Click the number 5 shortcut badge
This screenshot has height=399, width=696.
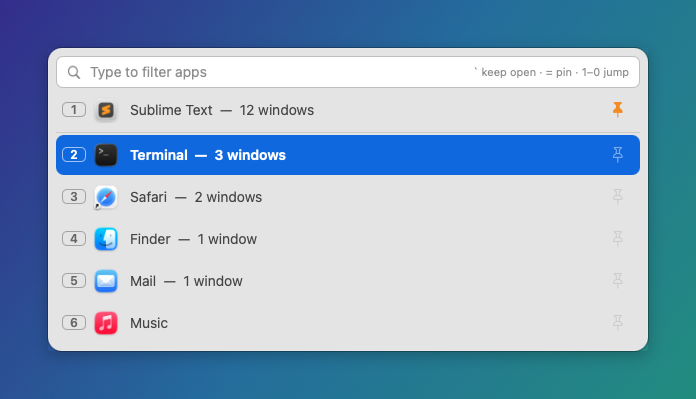(74, 281)
